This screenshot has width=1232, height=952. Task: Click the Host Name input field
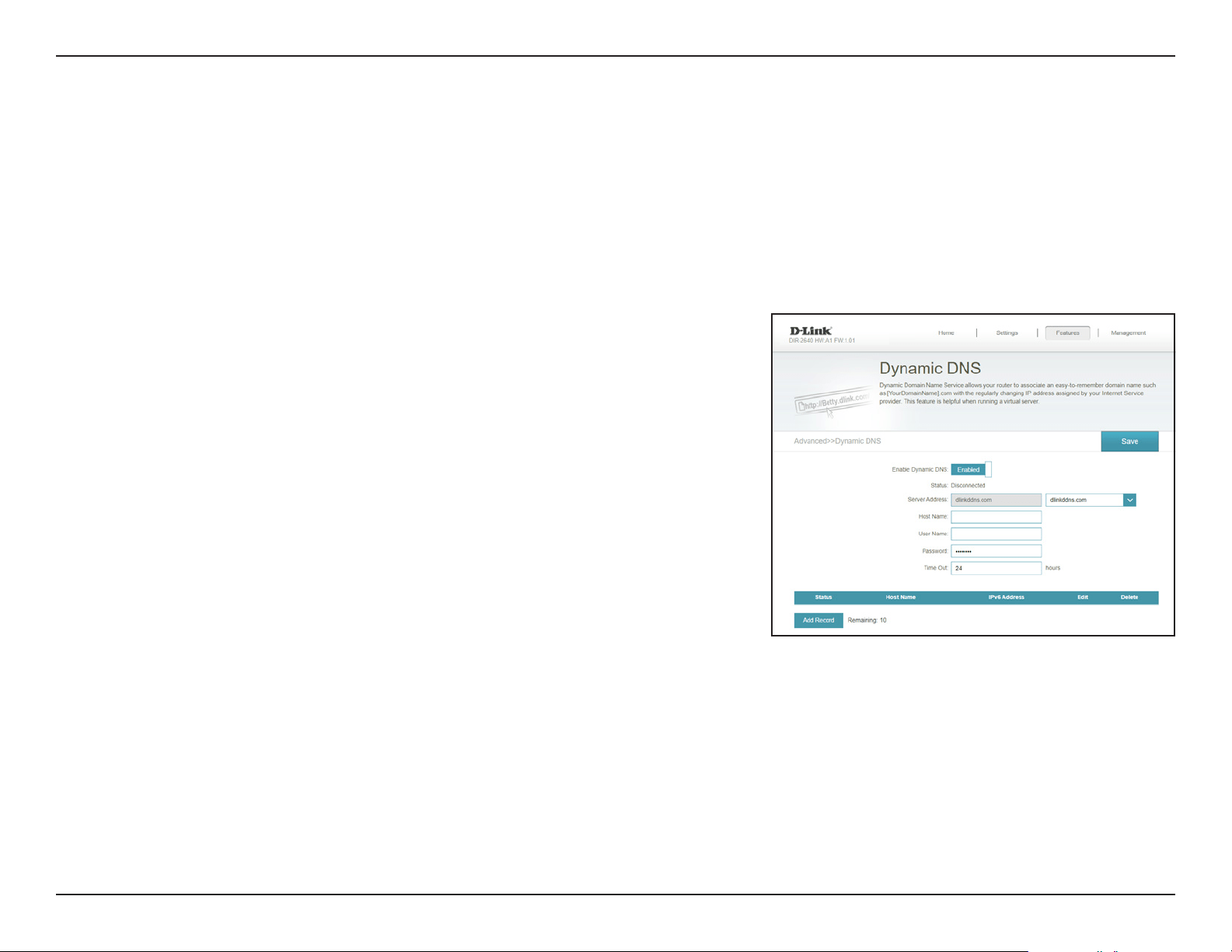996,517
